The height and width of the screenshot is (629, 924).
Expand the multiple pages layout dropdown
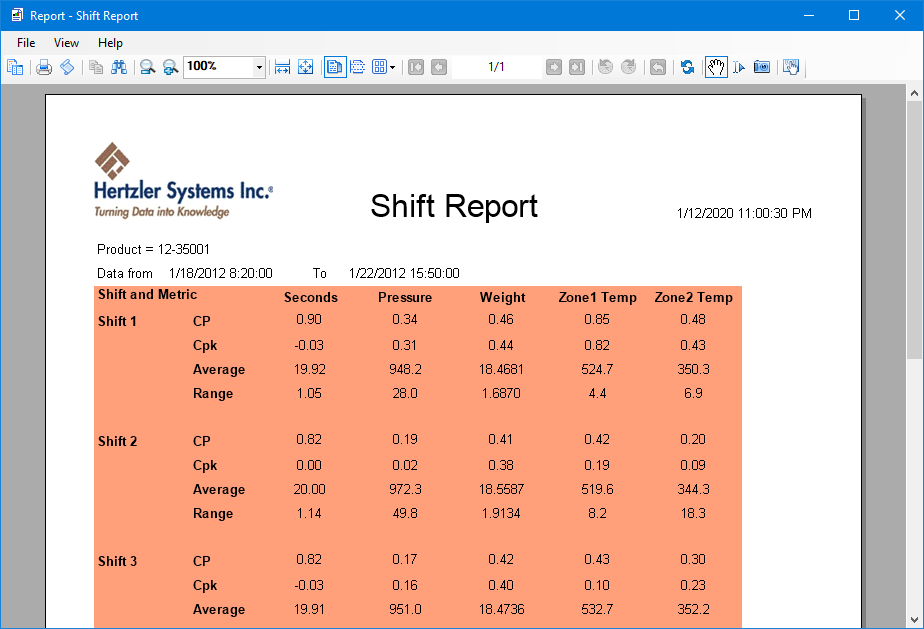pos(392,67)
